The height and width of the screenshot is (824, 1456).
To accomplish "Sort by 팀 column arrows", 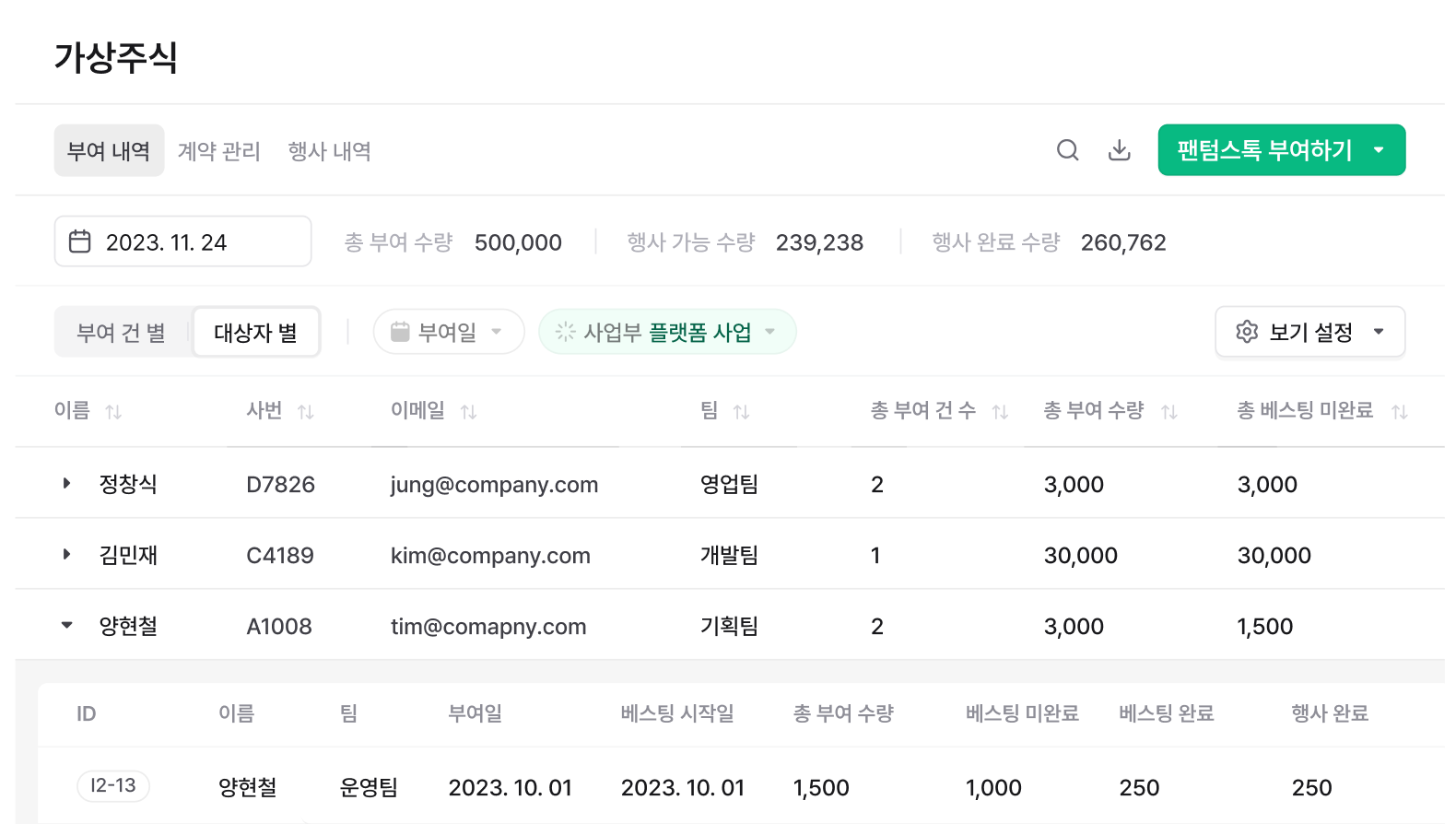I will pos(741,412).
